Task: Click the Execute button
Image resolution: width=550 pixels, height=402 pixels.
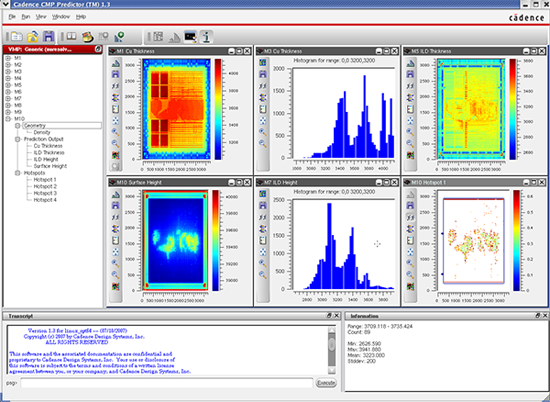Action: coord(326,383)
